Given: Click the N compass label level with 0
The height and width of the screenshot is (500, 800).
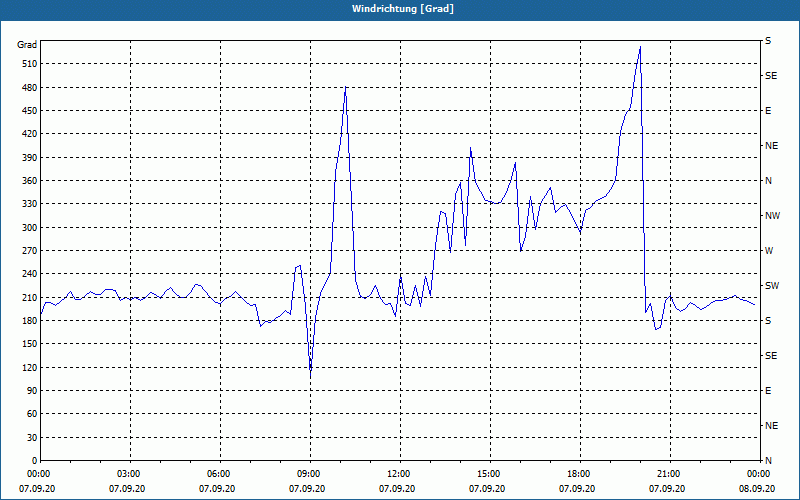Looking at the screenshot, I should point(768,461).
